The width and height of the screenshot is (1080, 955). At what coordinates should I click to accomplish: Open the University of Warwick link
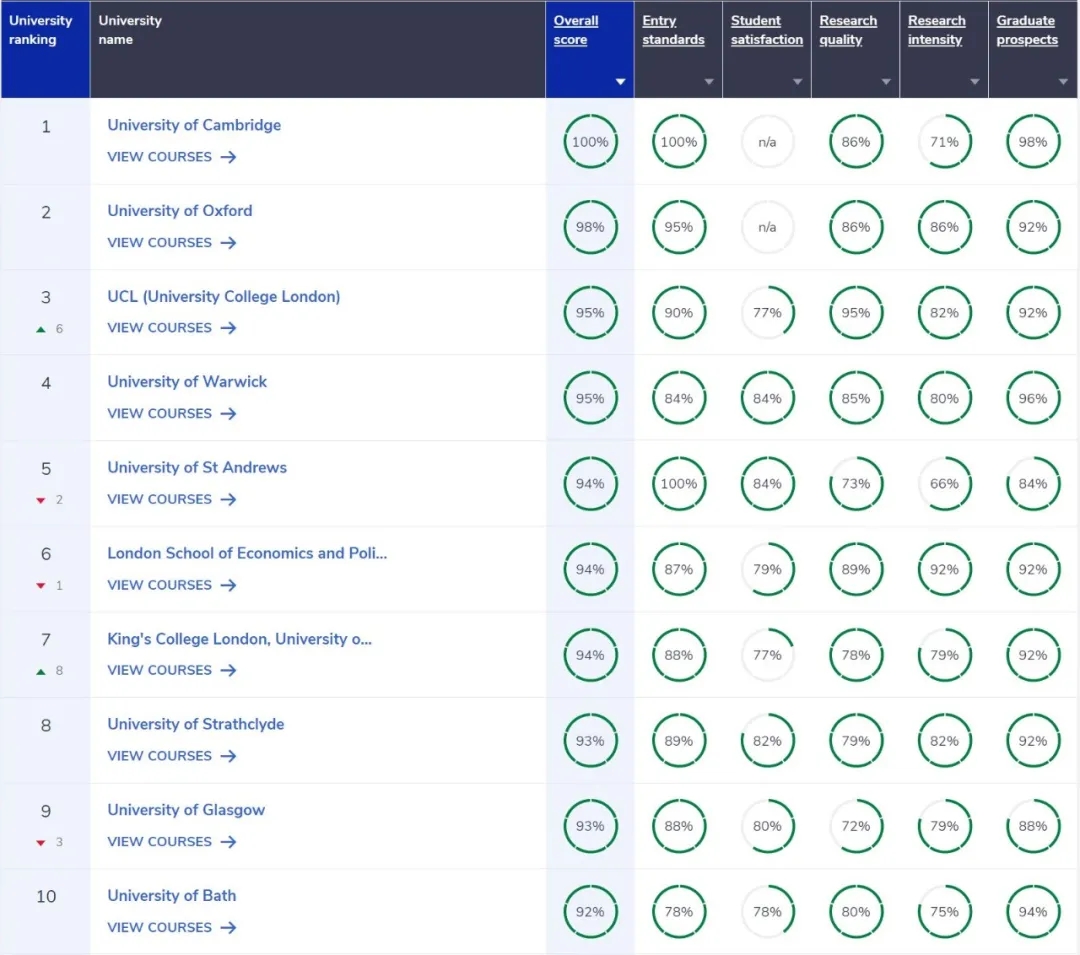click(x=187, y=382)
